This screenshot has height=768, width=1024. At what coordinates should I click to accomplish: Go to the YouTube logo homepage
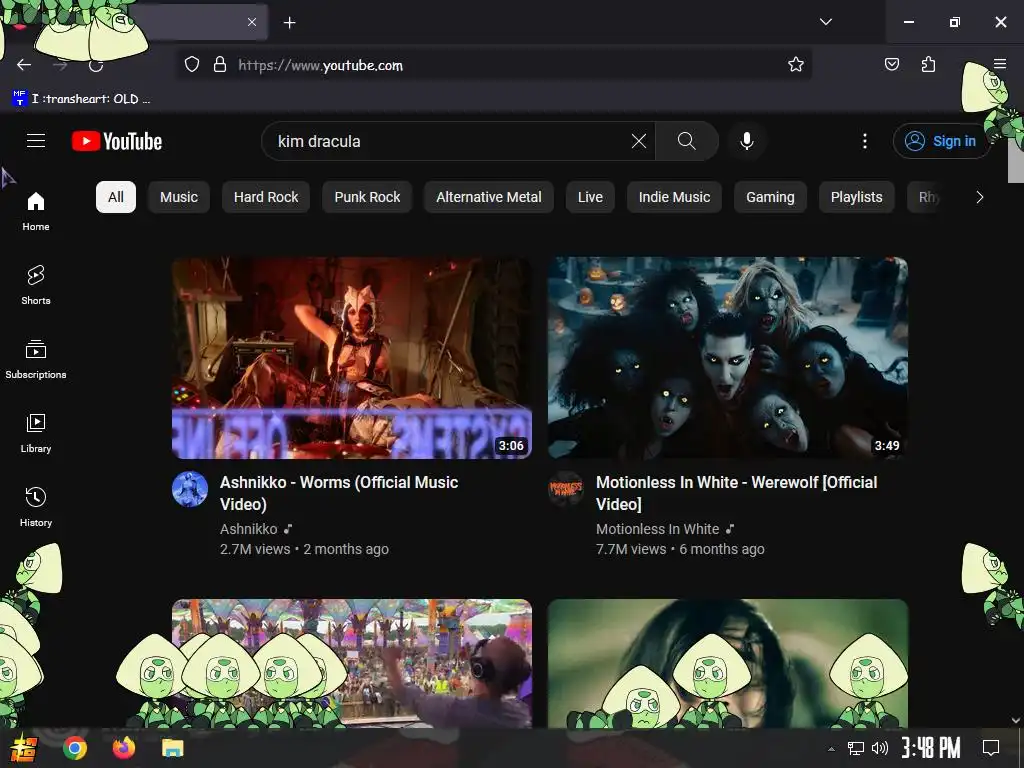[117, 141]
